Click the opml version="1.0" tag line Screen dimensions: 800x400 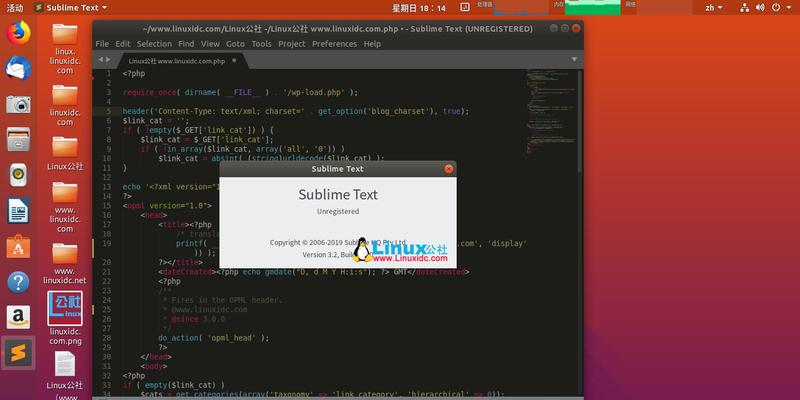coord(167,206)
